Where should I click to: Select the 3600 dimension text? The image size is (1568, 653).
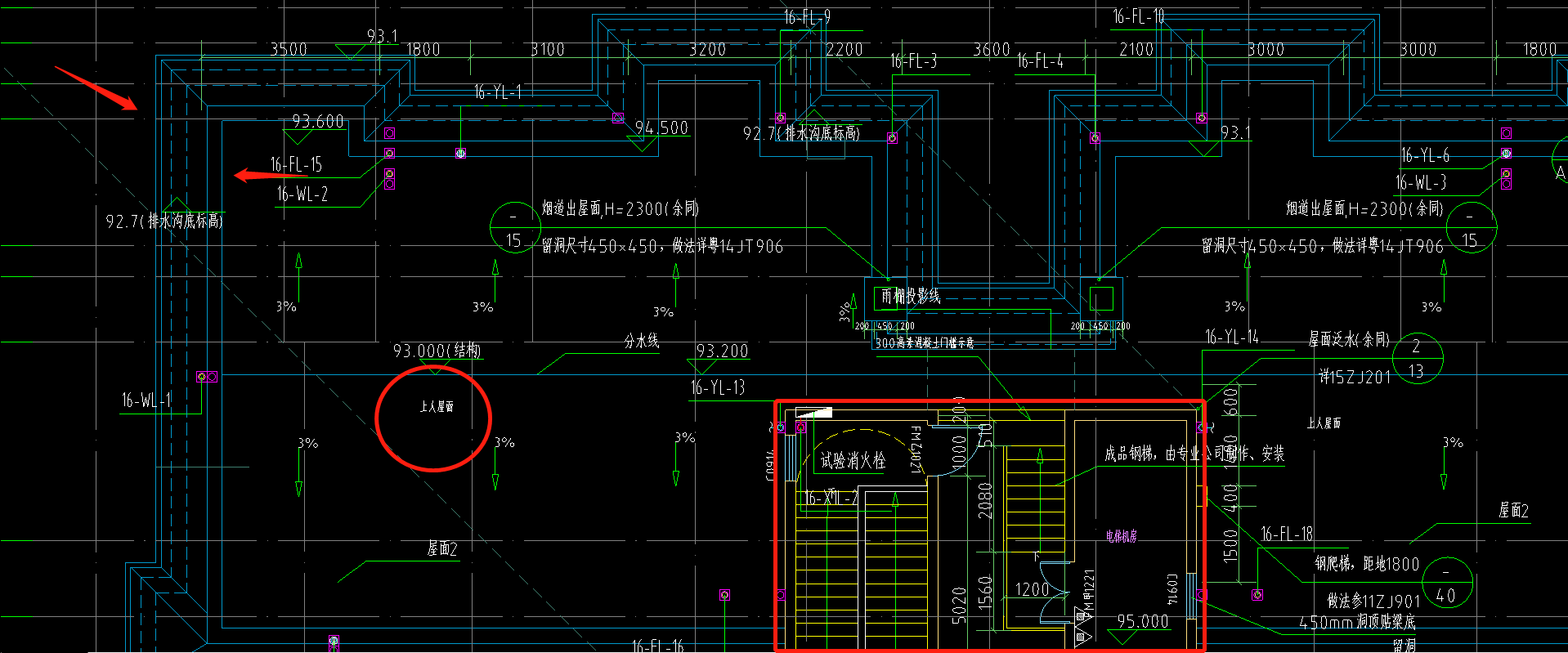click(x=992, y=49)
